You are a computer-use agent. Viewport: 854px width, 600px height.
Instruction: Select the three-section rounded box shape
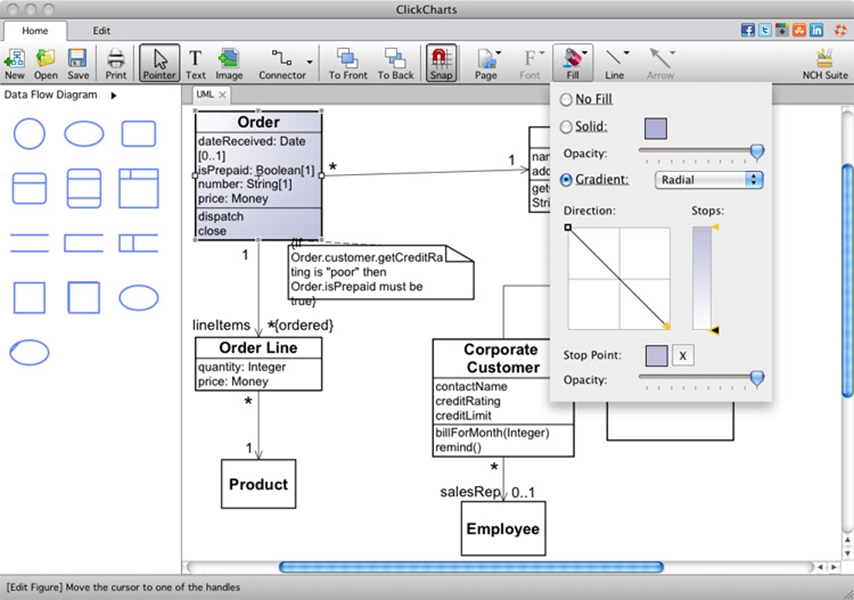coord(84,188)
